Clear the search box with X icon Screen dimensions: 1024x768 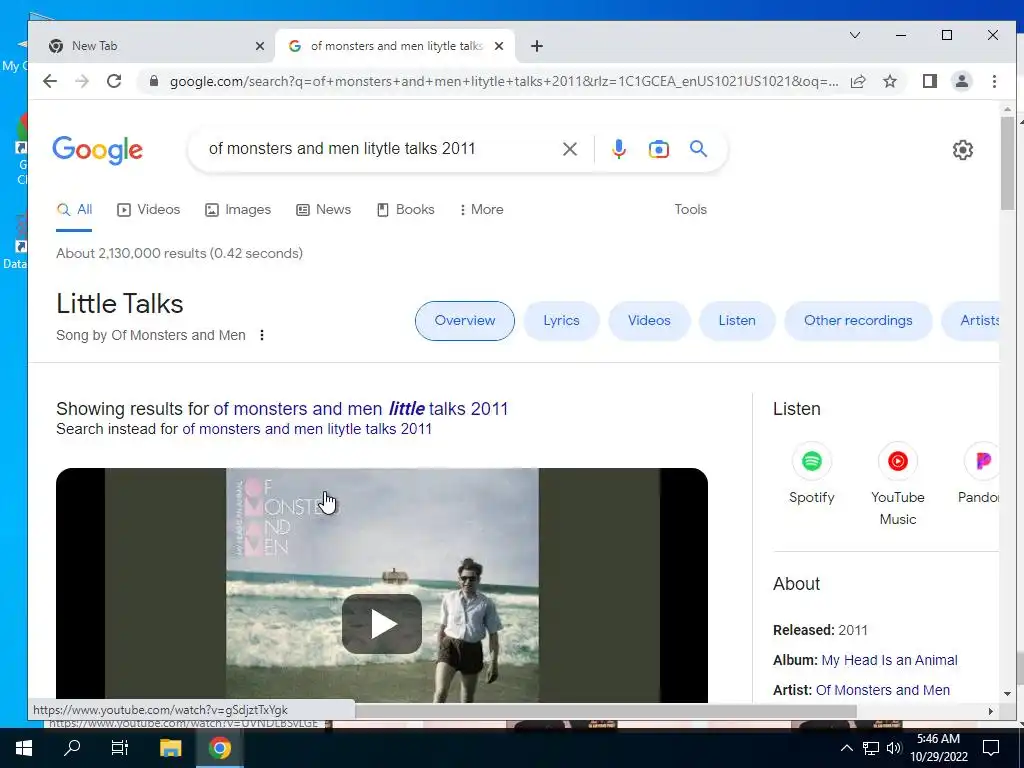569,149
